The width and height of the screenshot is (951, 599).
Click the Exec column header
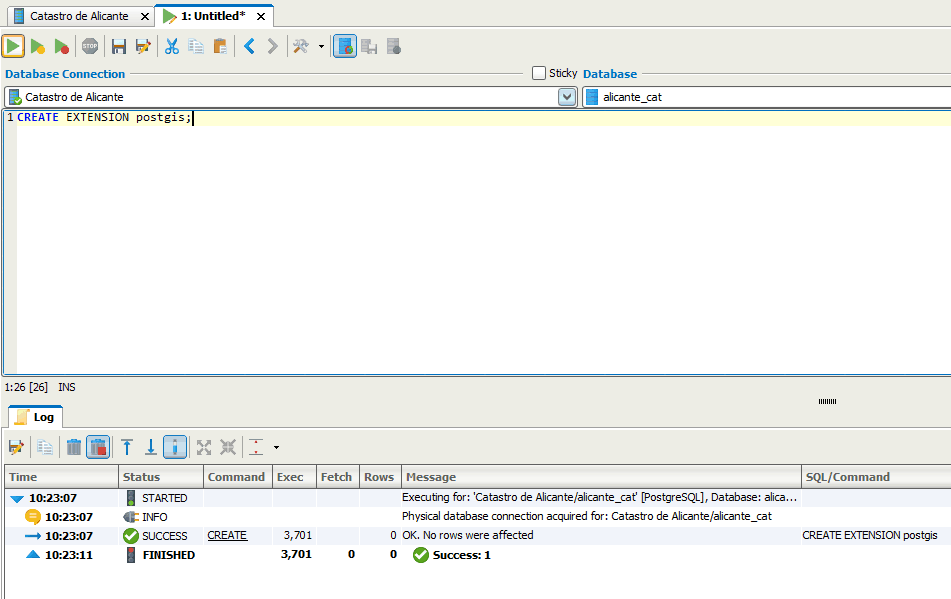click(x=294, y=477)
